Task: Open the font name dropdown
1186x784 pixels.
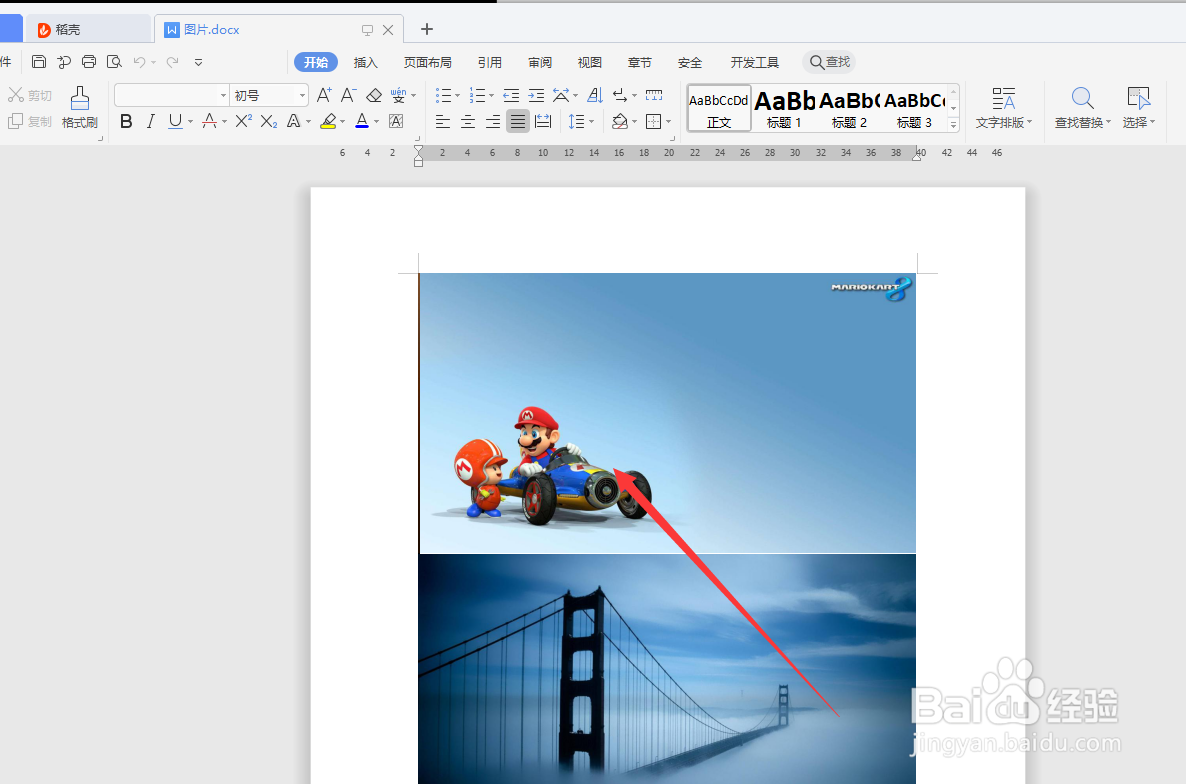Action: pos(223,95)
